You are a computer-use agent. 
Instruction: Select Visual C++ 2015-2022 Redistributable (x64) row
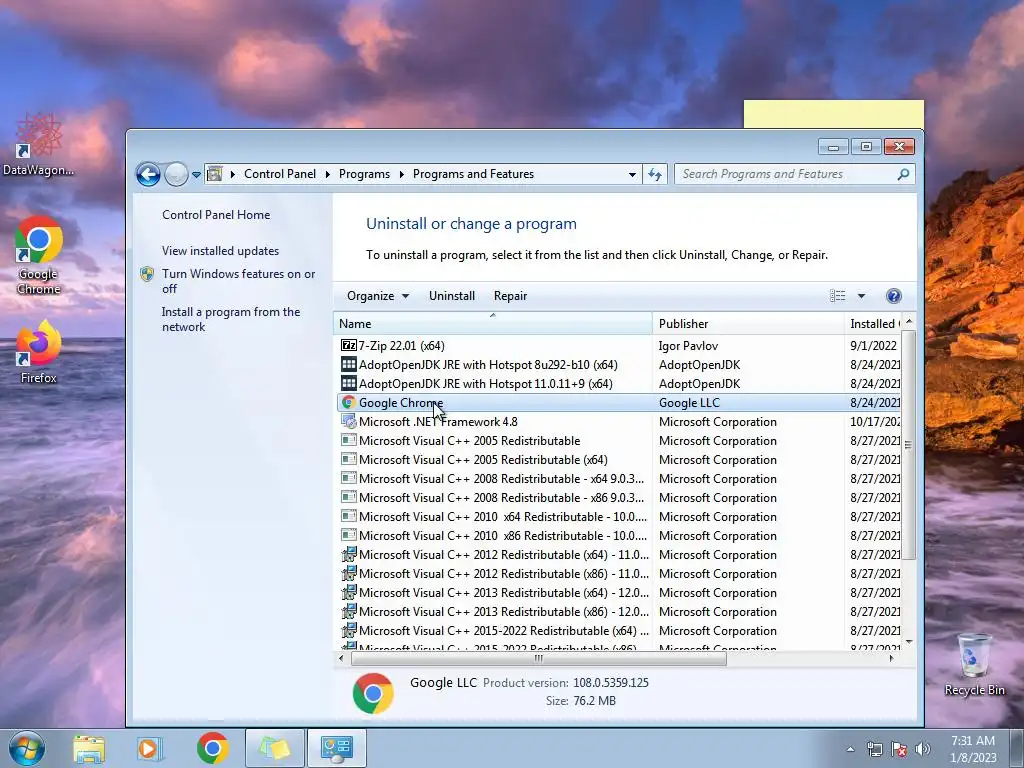point(619,631)
